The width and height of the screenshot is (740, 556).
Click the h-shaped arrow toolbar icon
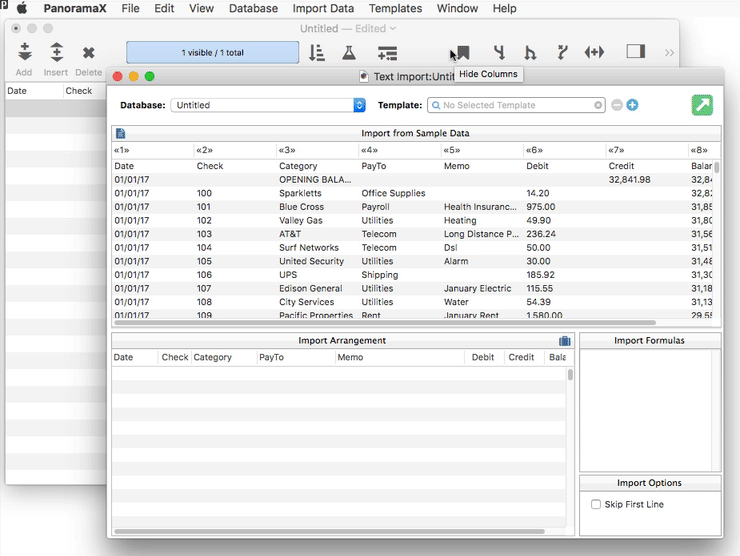pyautogui.click(x=530, y=52)
